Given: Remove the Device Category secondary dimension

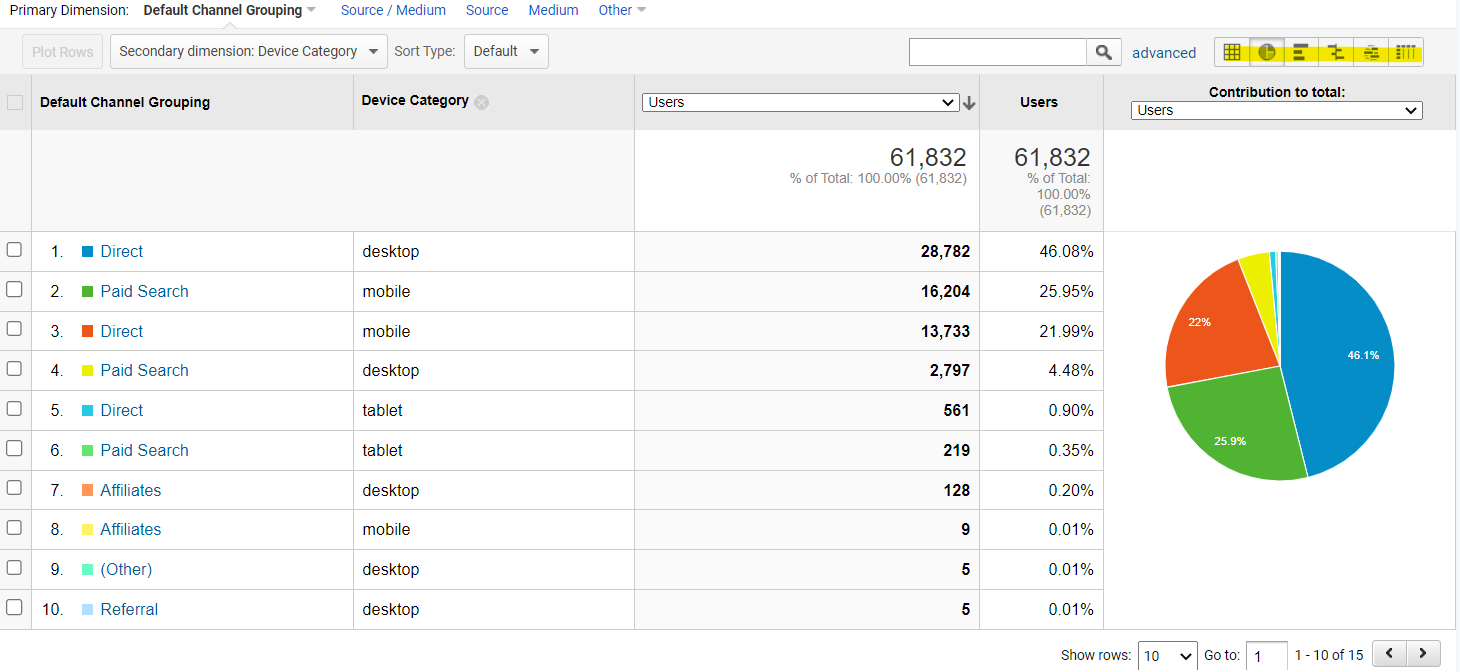Looking at the screenshot, I should pyautogui.click(x=482, y=102).
